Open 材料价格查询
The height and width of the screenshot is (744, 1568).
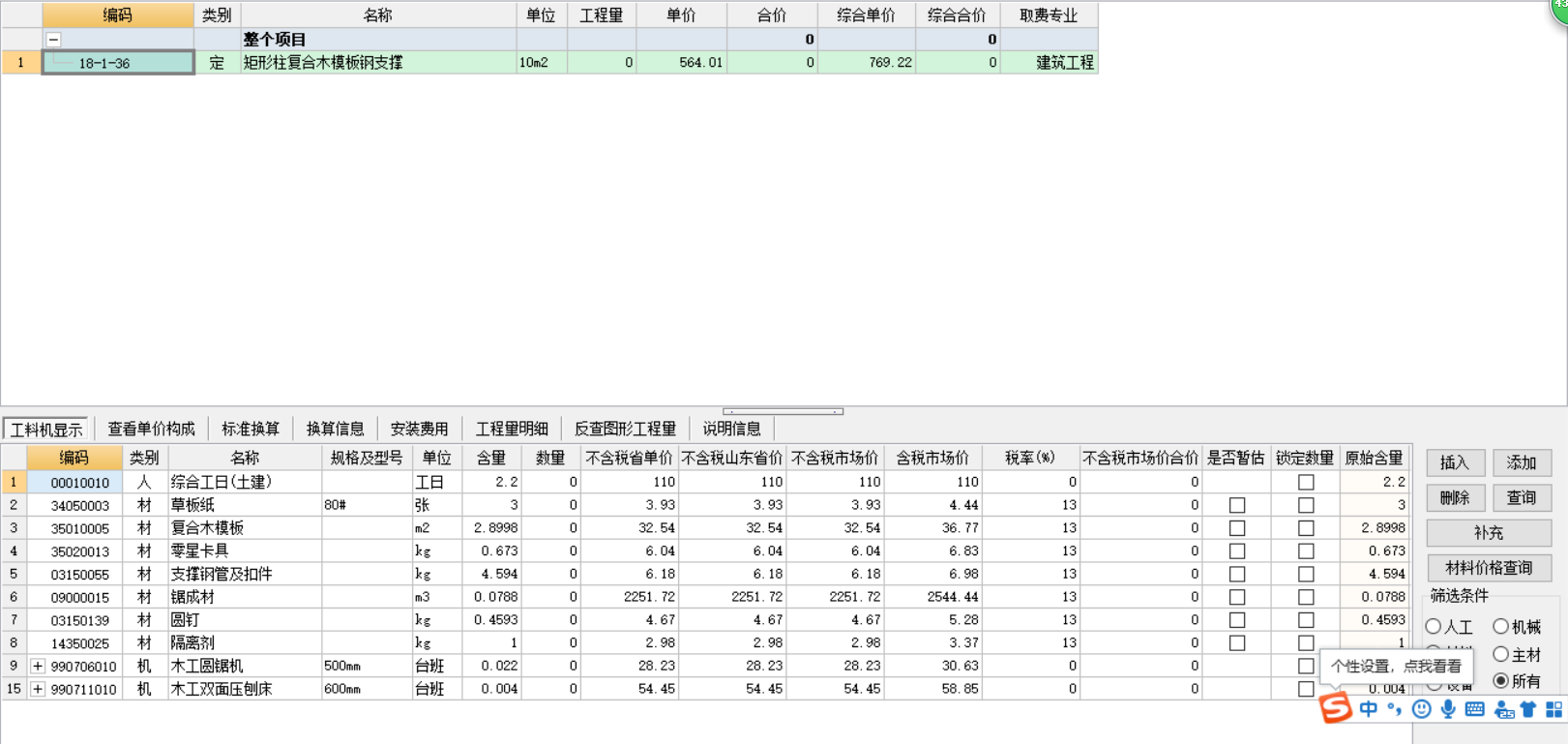click(1489, 568)
